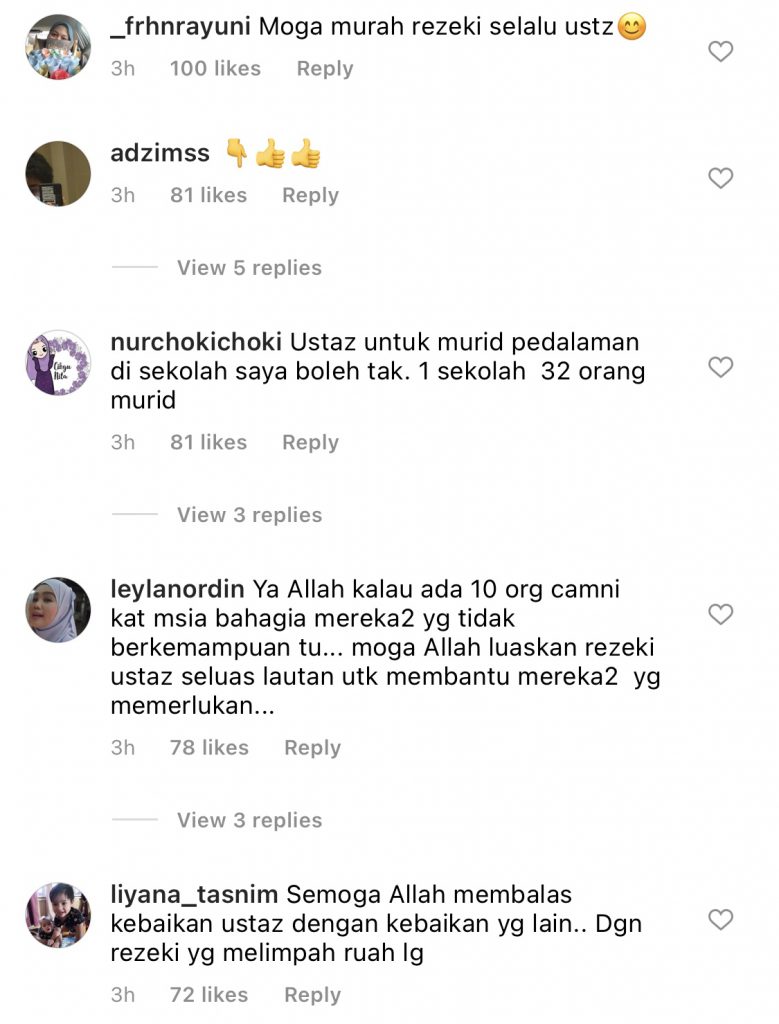The image size is (779, 1024).
Task: Reply to leylanordin's comment
Action: (312, 747)
